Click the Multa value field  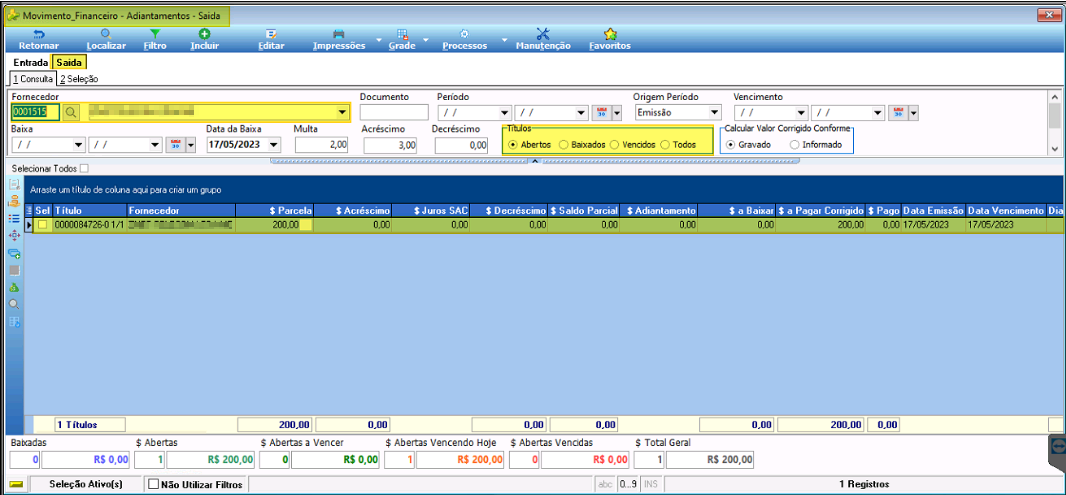322,145
